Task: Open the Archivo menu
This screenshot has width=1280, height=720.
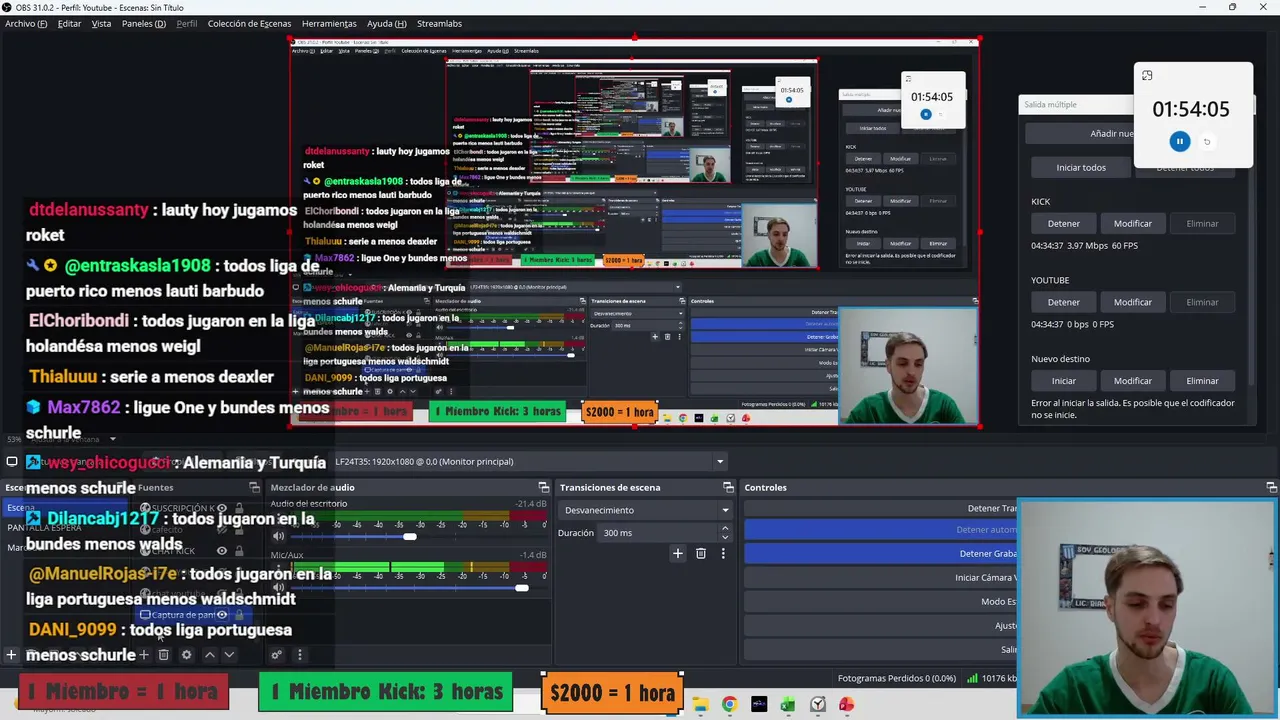Action: 26,24
